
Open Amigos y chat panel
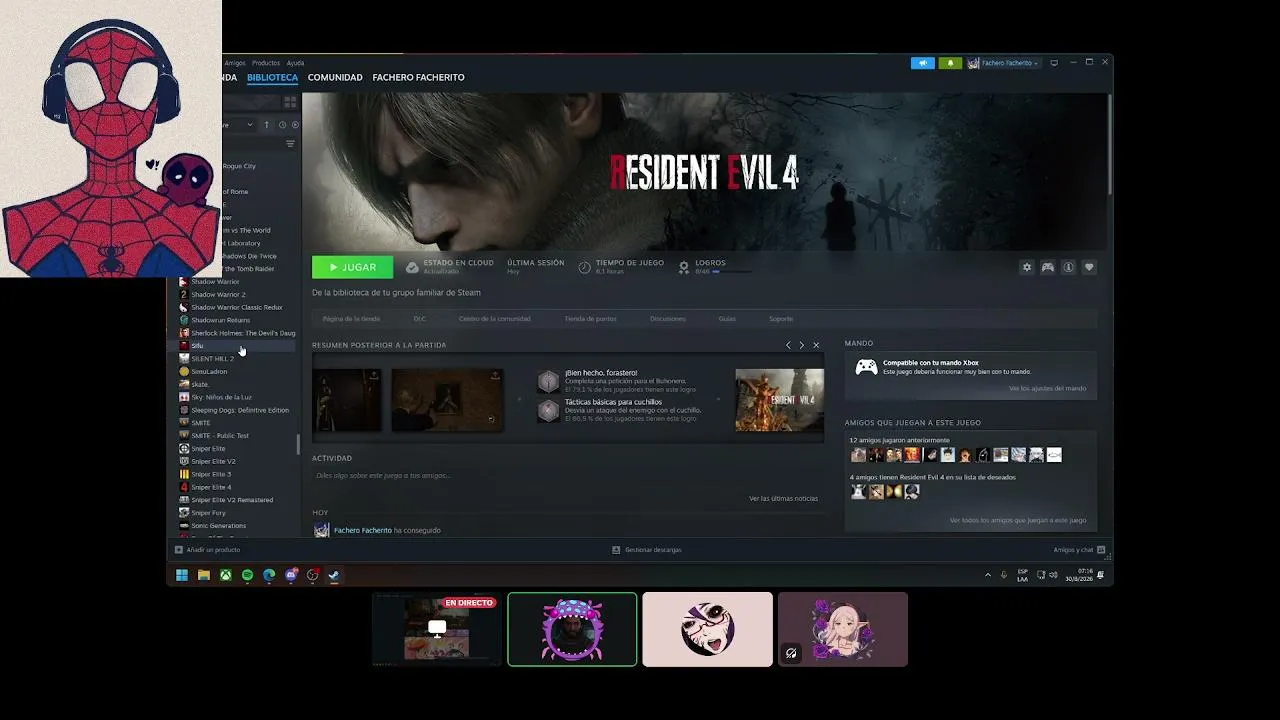1079,550
